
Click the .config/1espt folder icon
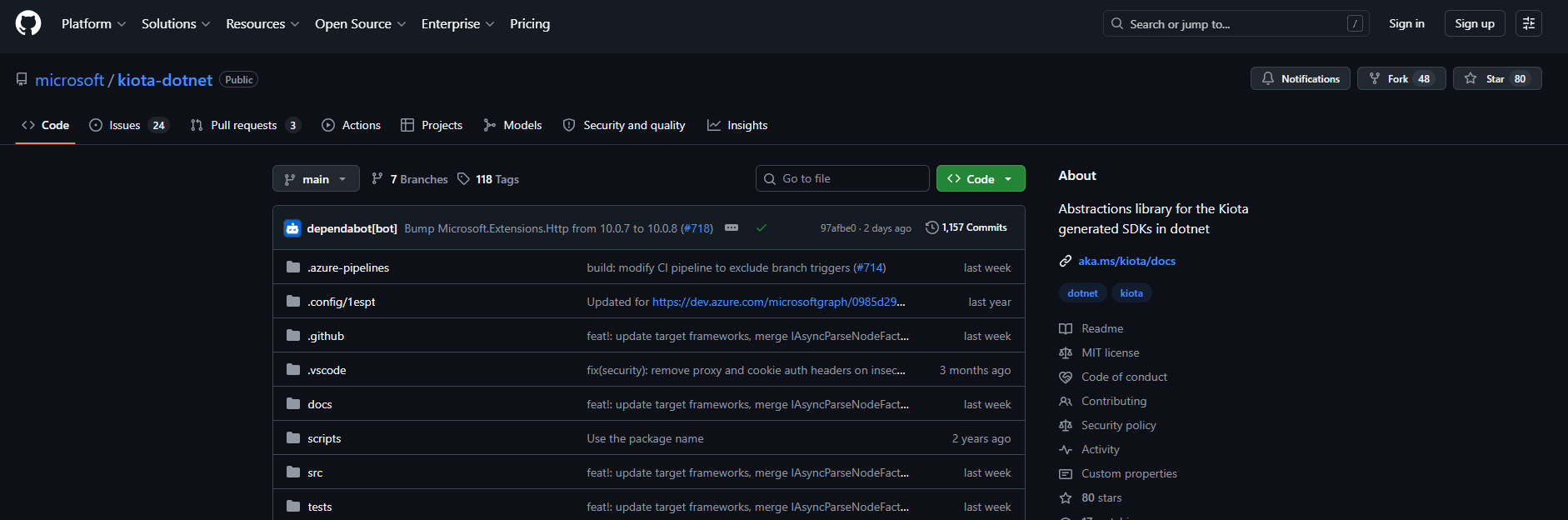293,302
